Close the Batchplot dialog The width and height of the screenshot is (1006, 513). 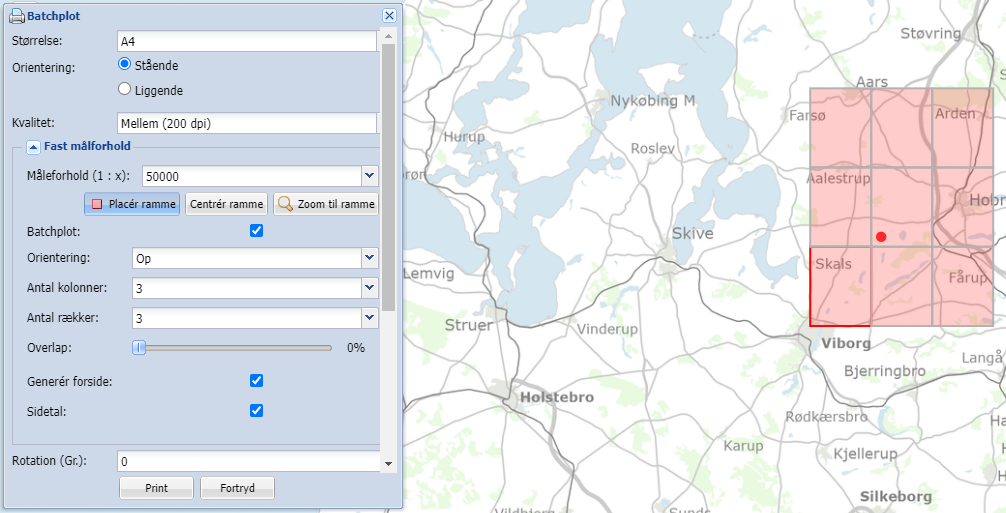[389, 16]
